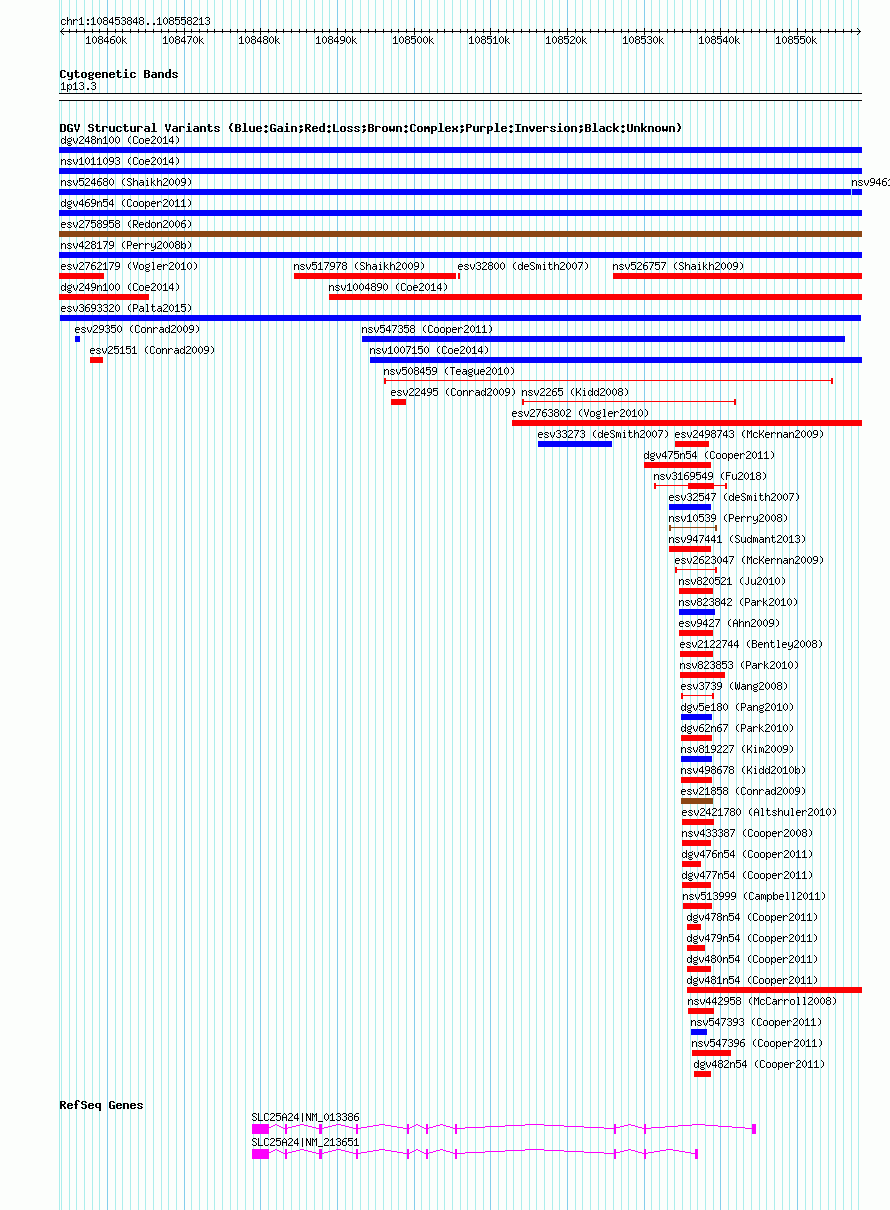
Task: Open the dgv475n54 (Cooper2011) variant
Action: pyautogui.click(x=677, y=465)
